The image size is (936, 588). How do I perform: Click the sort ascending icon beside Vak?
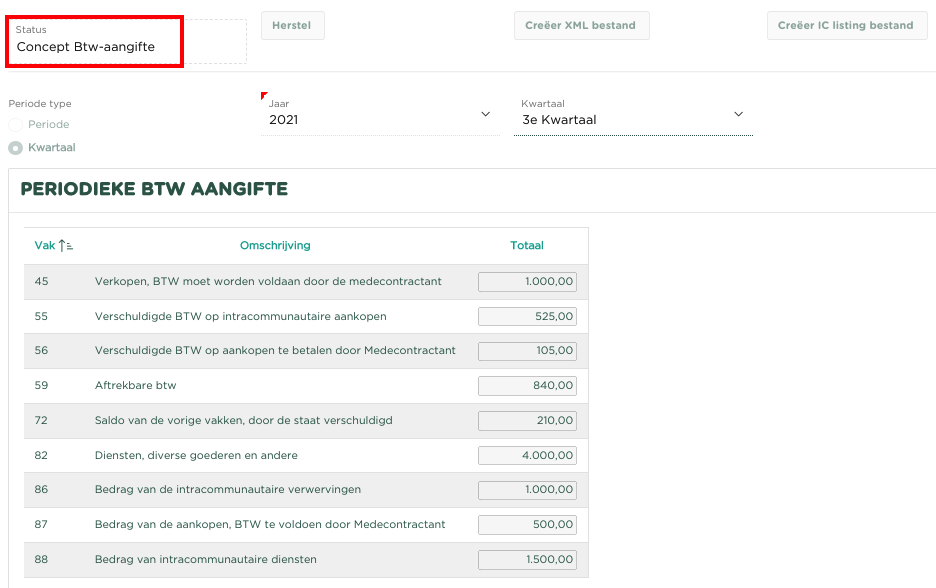[66, 245]
